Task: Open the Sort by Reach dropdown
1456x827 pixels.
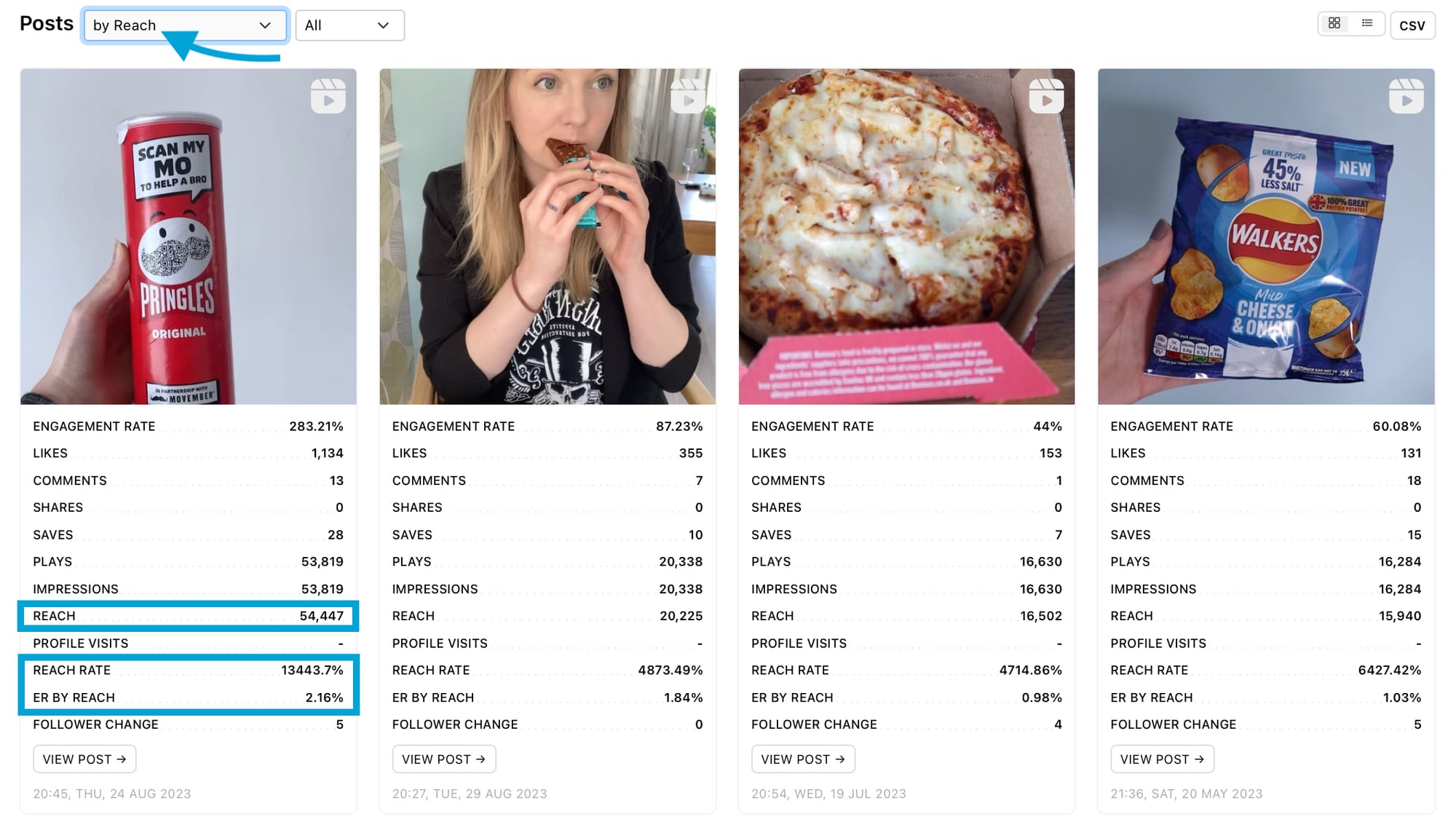Action: [x=184, y=25]
